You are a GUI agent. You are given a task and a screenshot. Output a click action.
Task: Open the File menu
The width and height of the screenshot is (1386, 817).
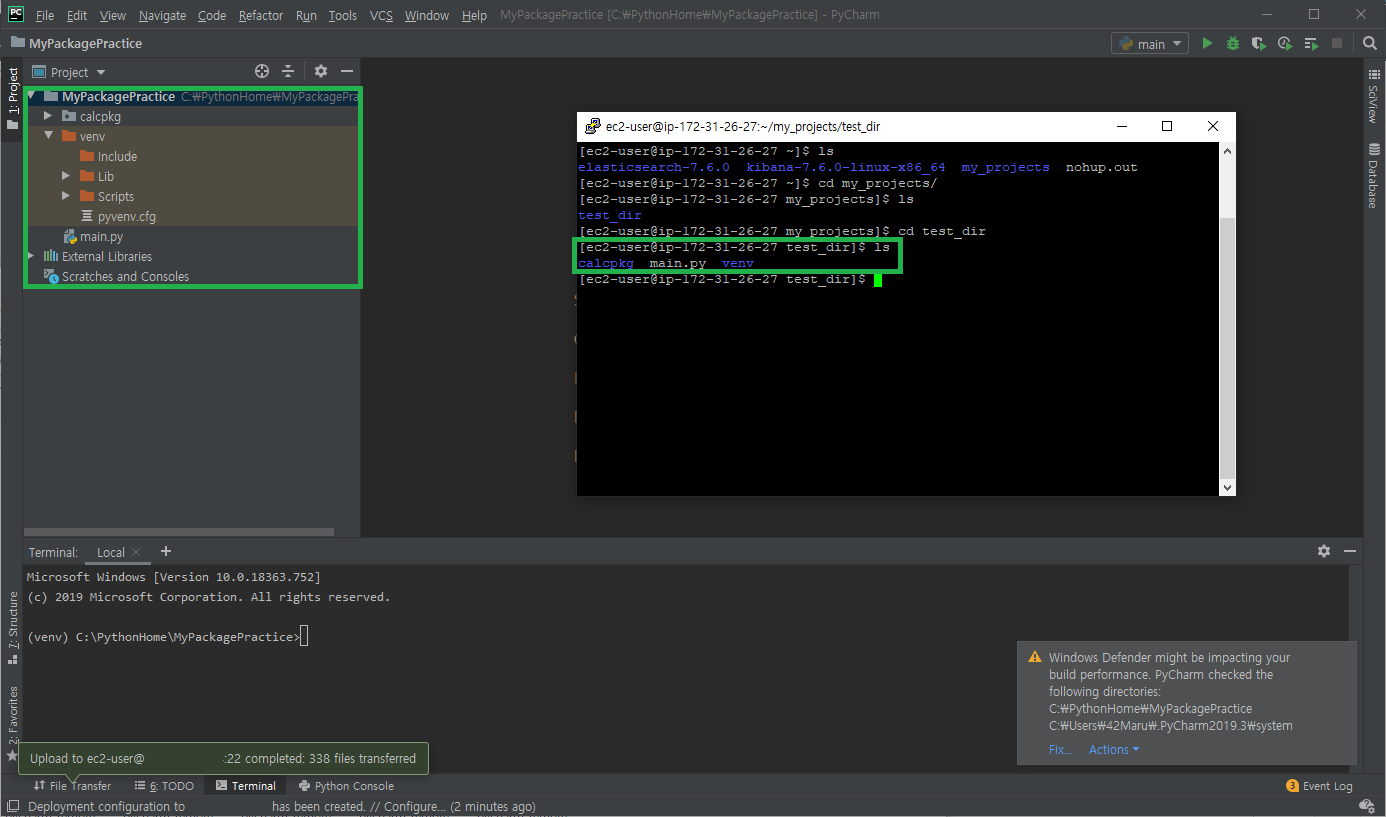click(45, 15)
